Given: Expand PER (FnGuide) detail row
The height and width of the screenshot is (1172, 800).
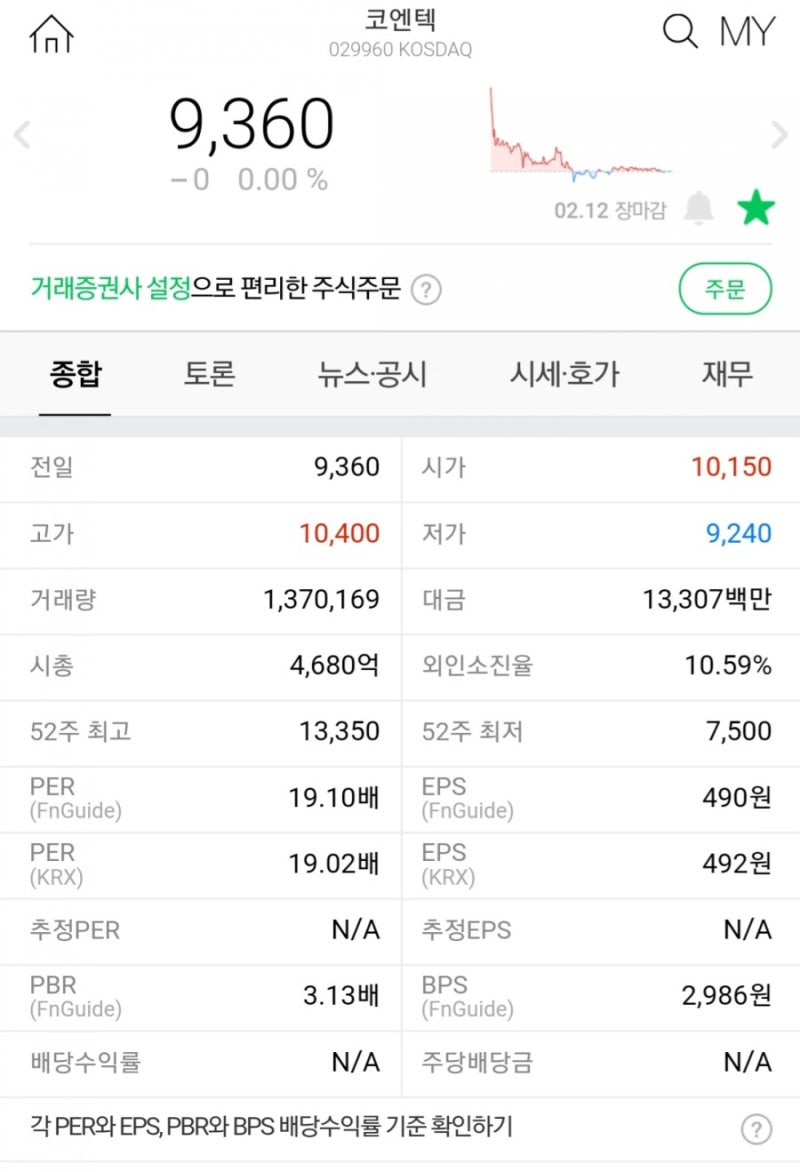Looking at the screenshot, I should point(200,797).
